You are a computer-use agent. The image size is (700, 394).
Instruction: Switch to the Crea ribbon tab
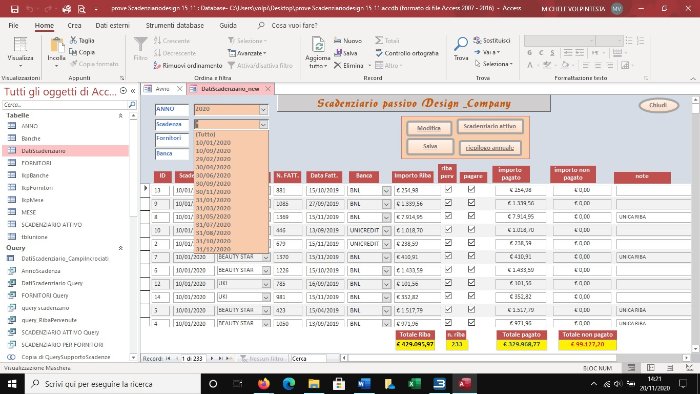click(75, 25)
